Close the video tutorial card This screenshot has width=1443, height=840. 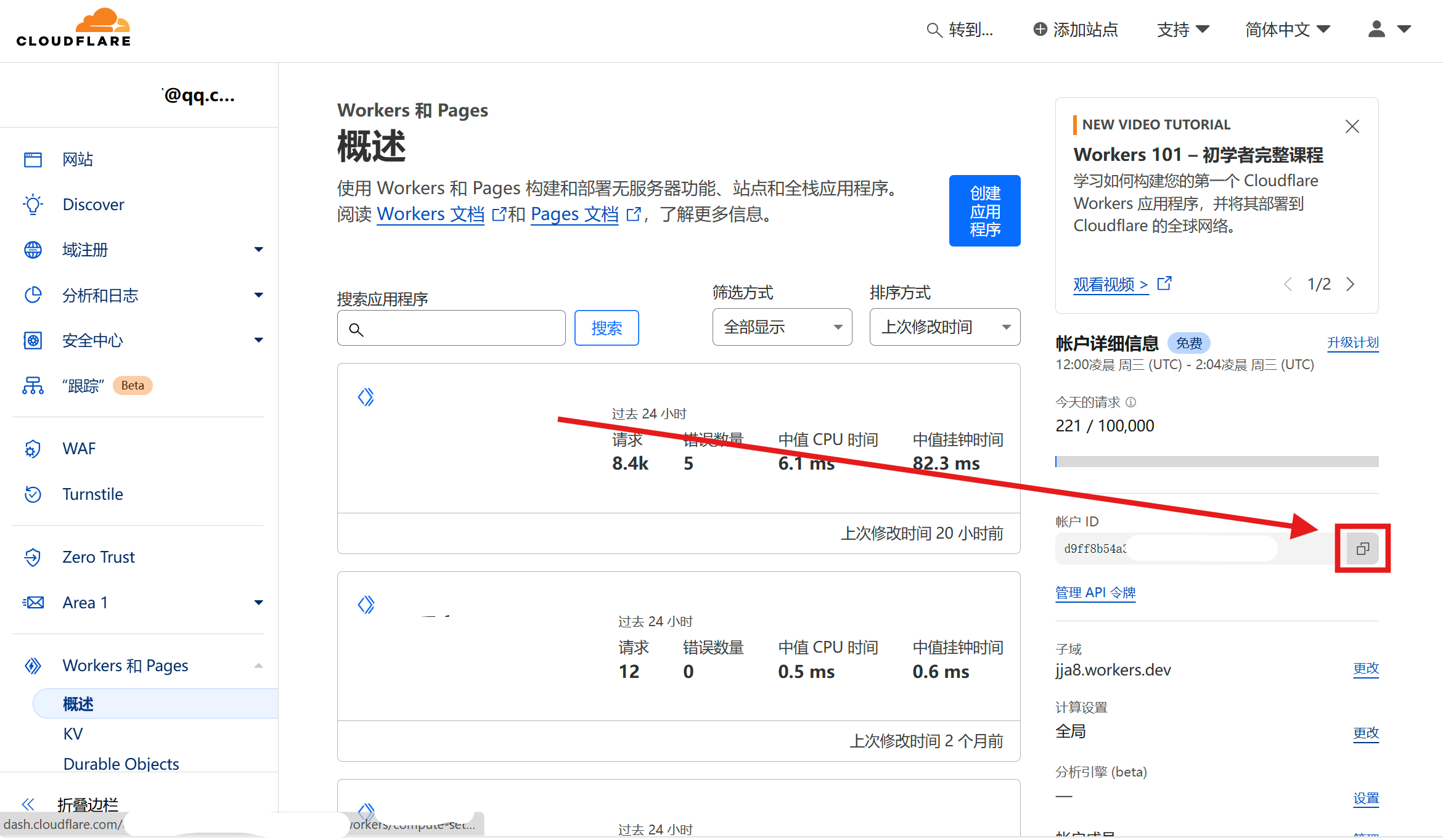click(1352, 126)
